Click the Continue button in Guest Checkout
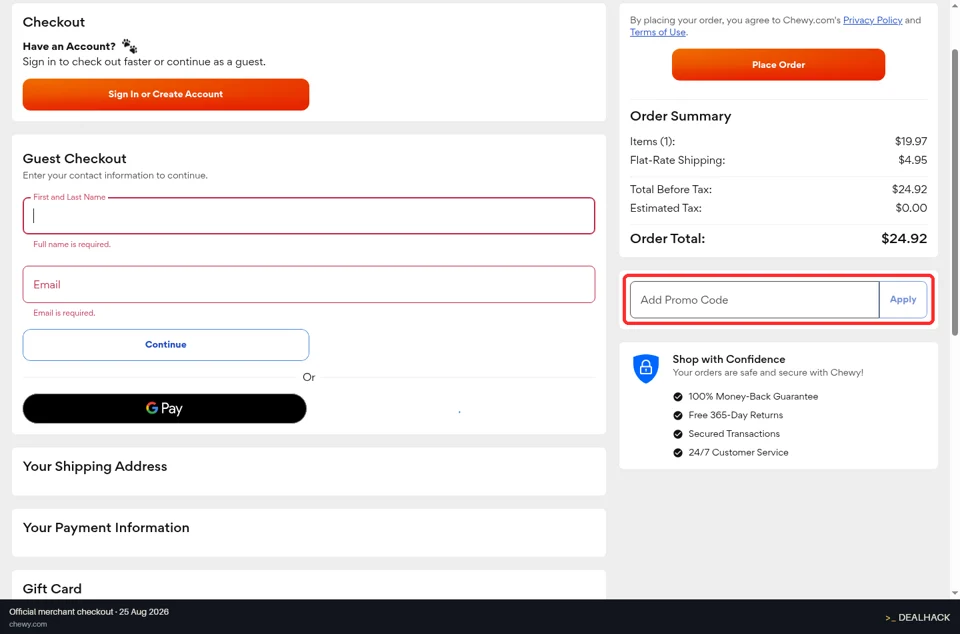960x634 pixels. pos(165,345)
